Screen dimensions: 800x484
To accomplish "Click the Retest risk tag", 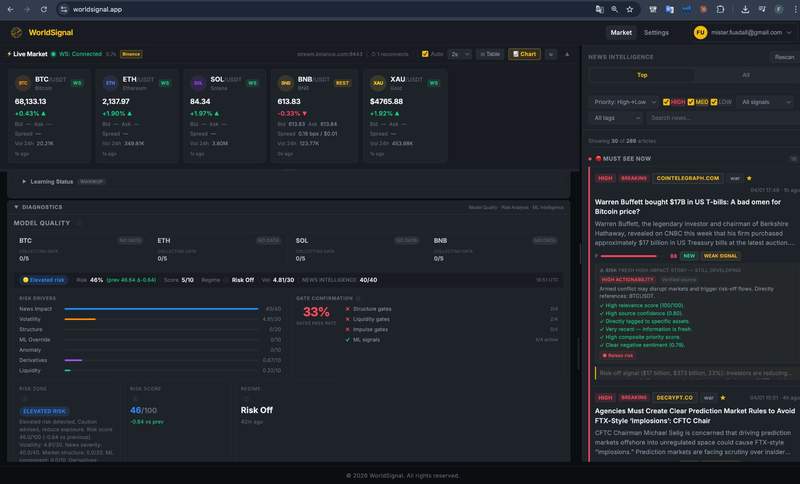I will [617, 355].
